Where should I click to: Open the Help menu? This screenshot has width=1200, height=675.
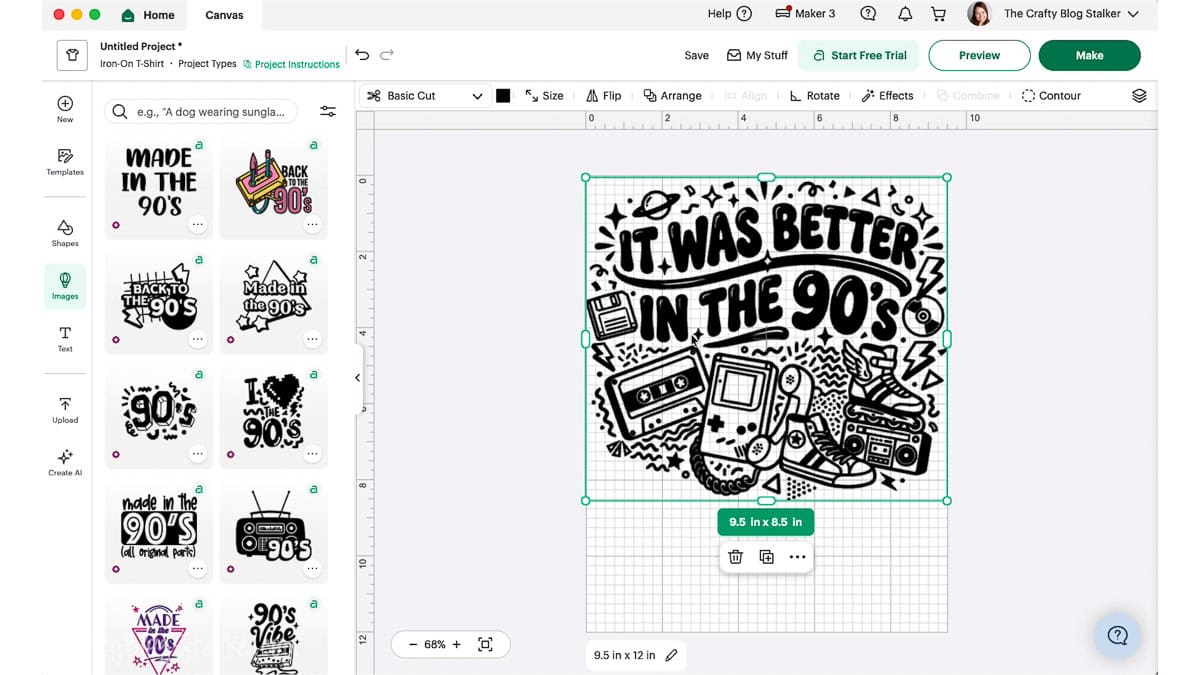coord(730,14)
